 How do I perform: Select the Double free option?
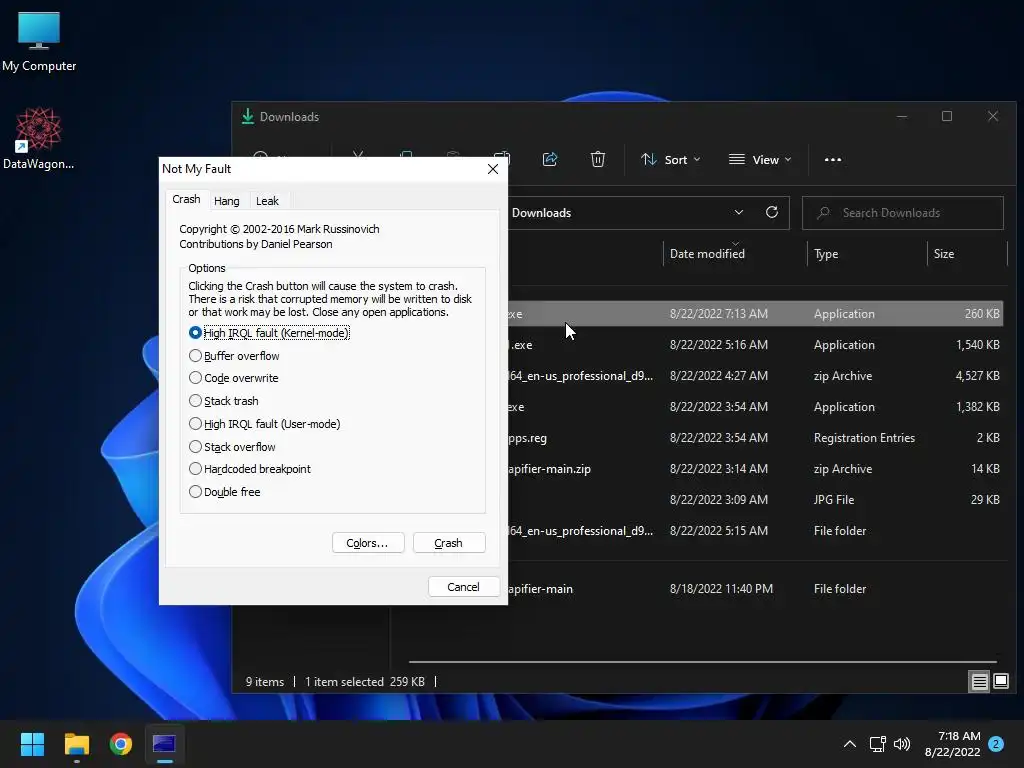[224, 492]
